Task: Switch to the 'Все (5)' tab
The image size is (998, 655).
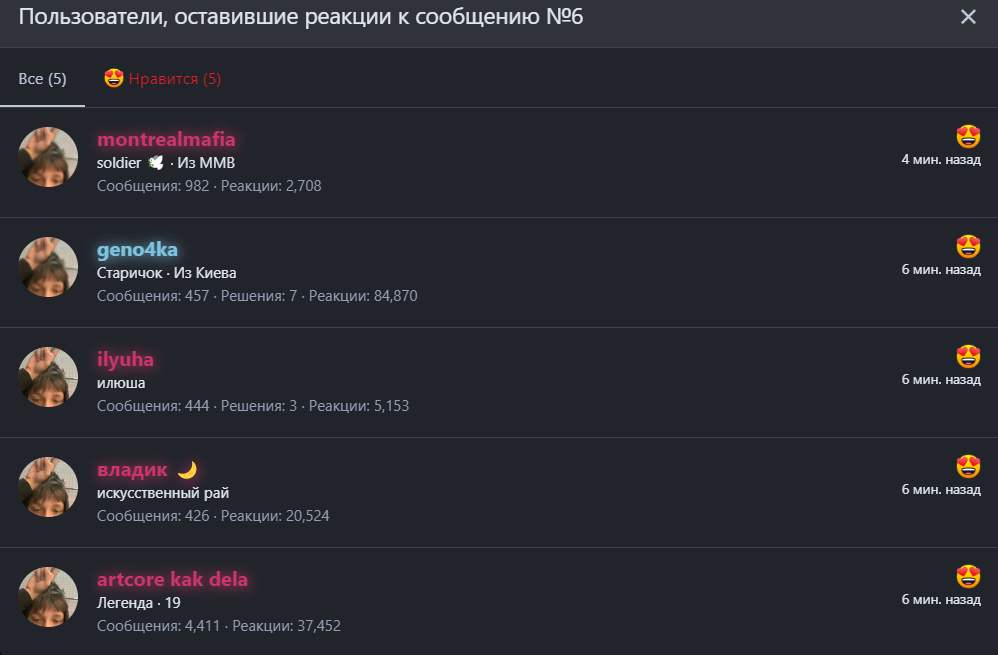Action: pyautogui.click(x=42, y=78)
